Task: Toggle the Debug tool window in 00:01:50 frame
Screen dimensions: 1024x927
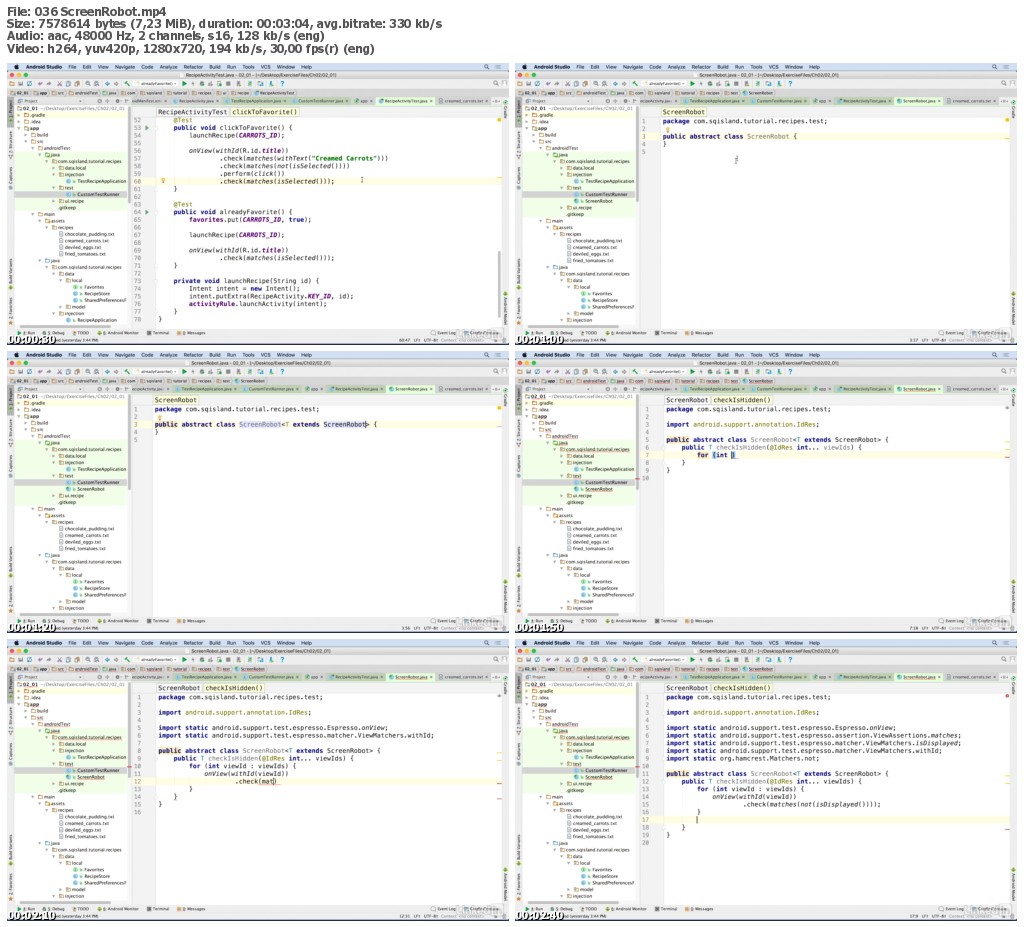Action: (x=562, y=621)
